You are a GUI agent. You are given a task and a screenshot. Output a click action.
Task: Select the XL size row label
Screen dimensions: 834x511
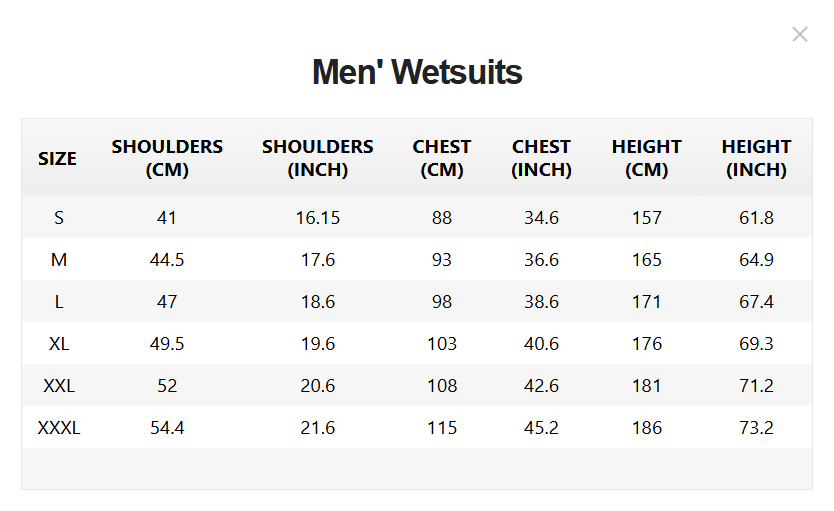[59, 344]
